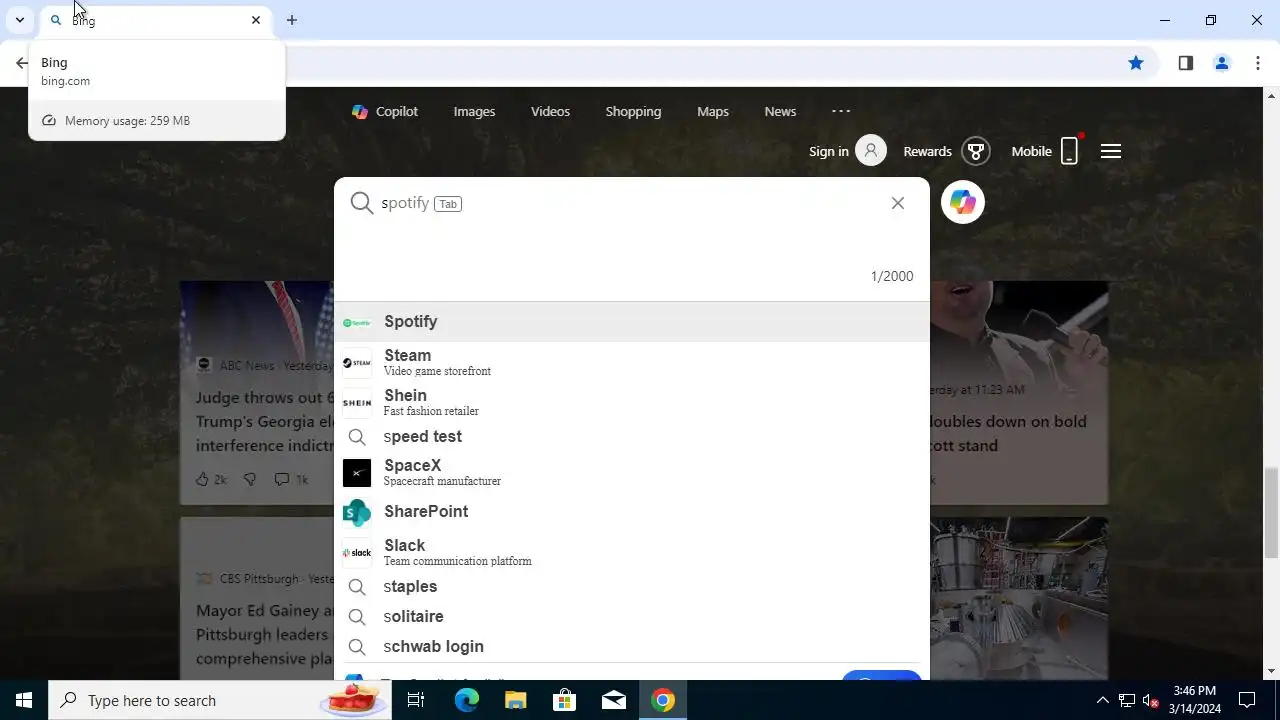Open the doubles down on bold headline
This screenshot has width=1280, height=720.
point(1008,433)
